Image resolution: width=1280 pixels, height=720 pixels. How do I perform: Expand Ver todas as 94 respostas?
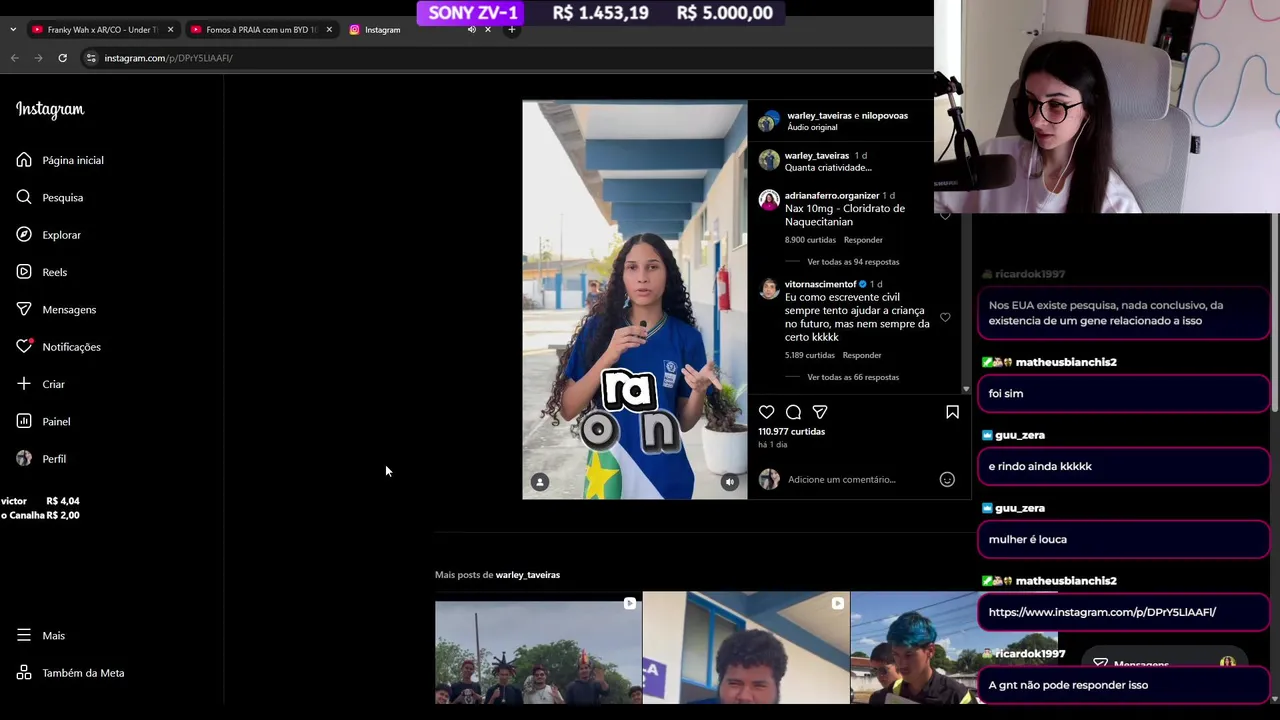(853, 262)
